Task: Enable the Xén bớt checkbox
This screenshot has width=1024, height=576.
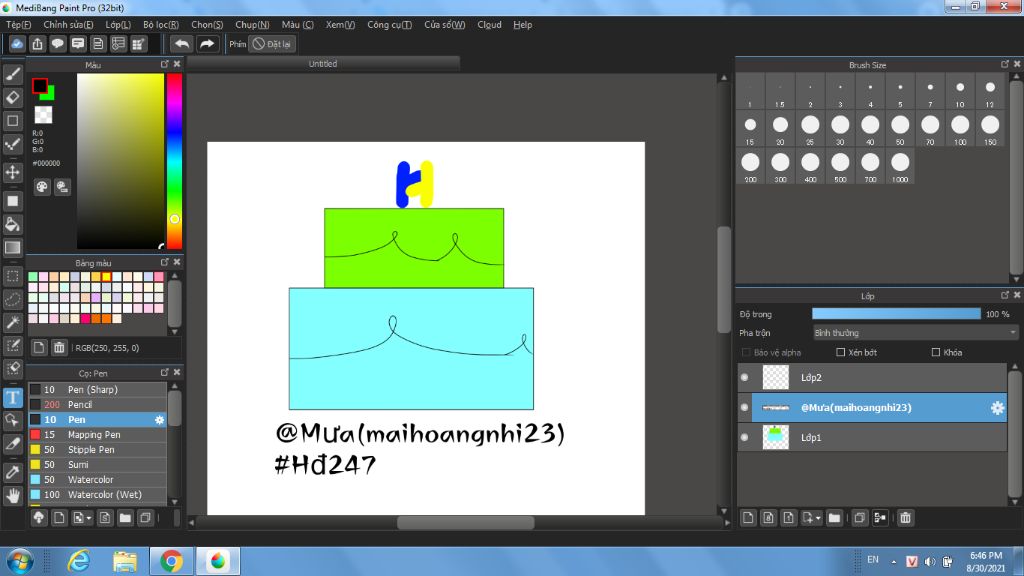Action: click(840, 353)
